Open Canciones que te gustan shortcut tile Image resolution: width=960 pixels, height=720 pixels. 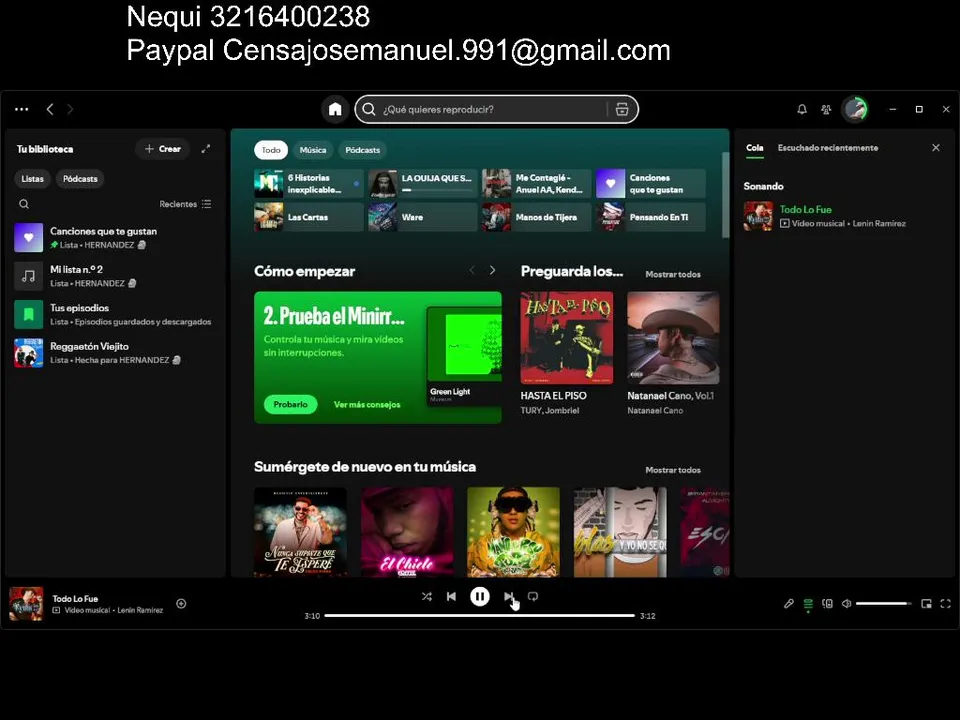pyautogui.click(x=650, y=184)
